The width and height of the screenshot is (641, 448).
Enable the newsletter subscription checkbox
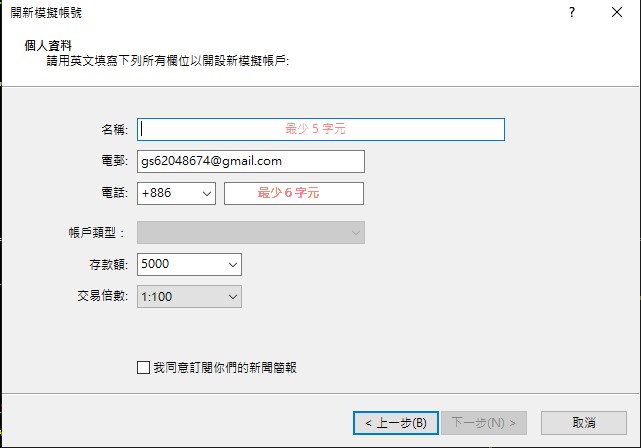143,368
